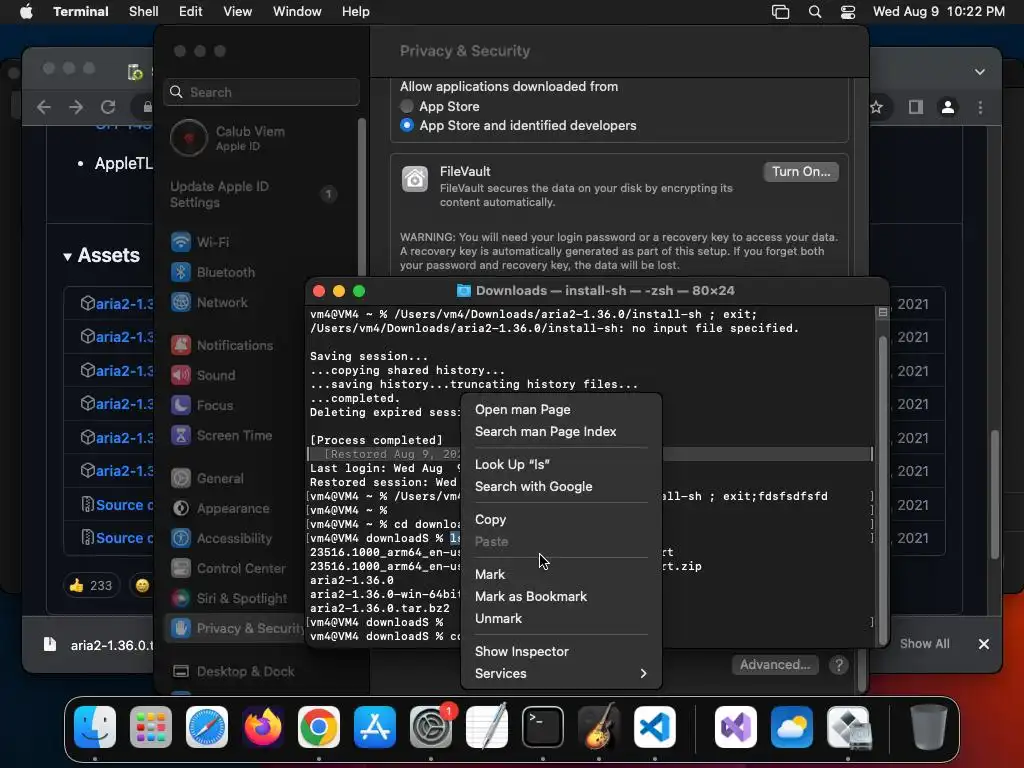1024x768 pixels.
Task: Open Chrome three-dot menu
Action: click(980, 107)
